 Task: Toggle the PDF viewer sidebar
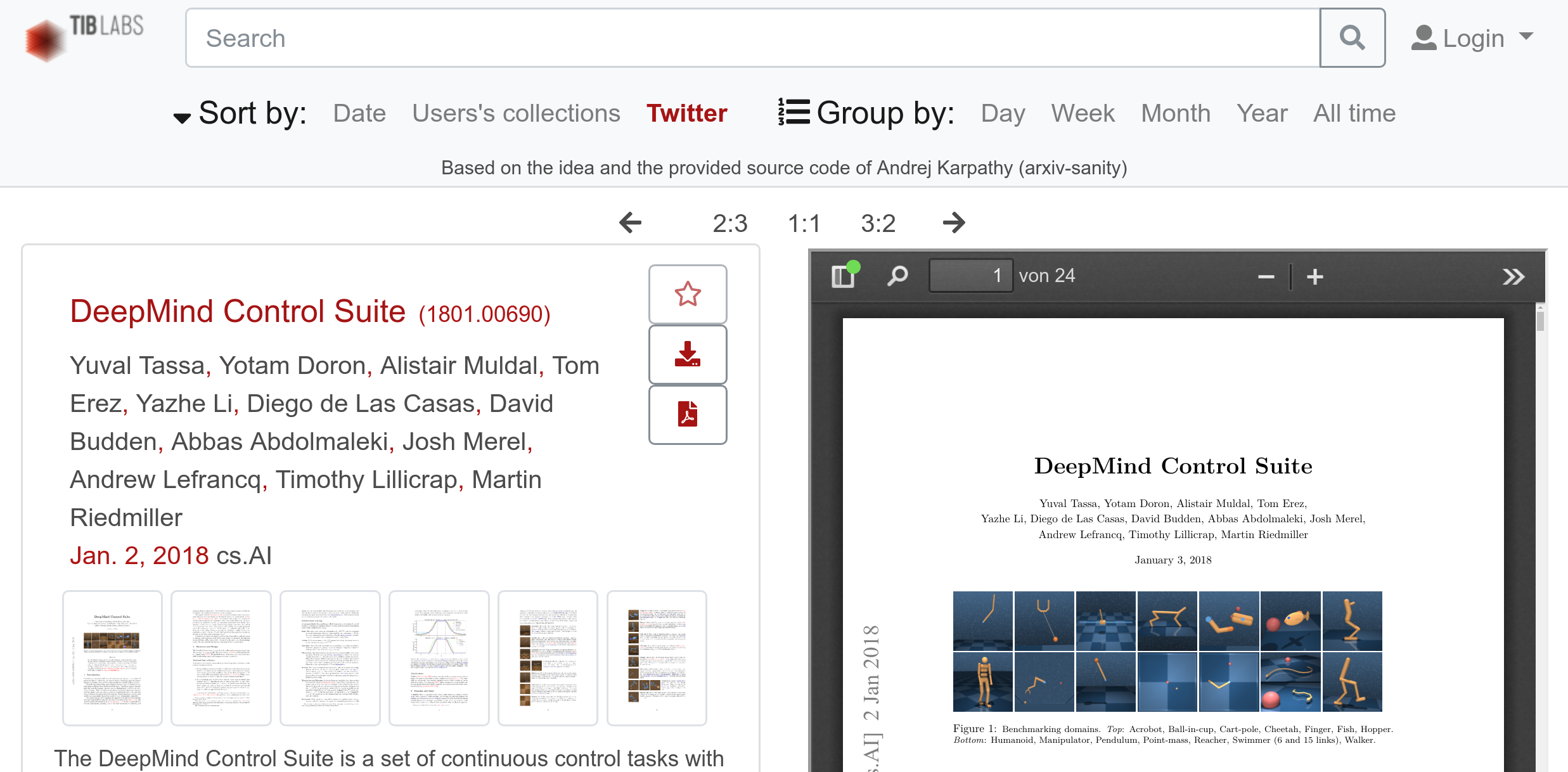(x=844, y=276)
